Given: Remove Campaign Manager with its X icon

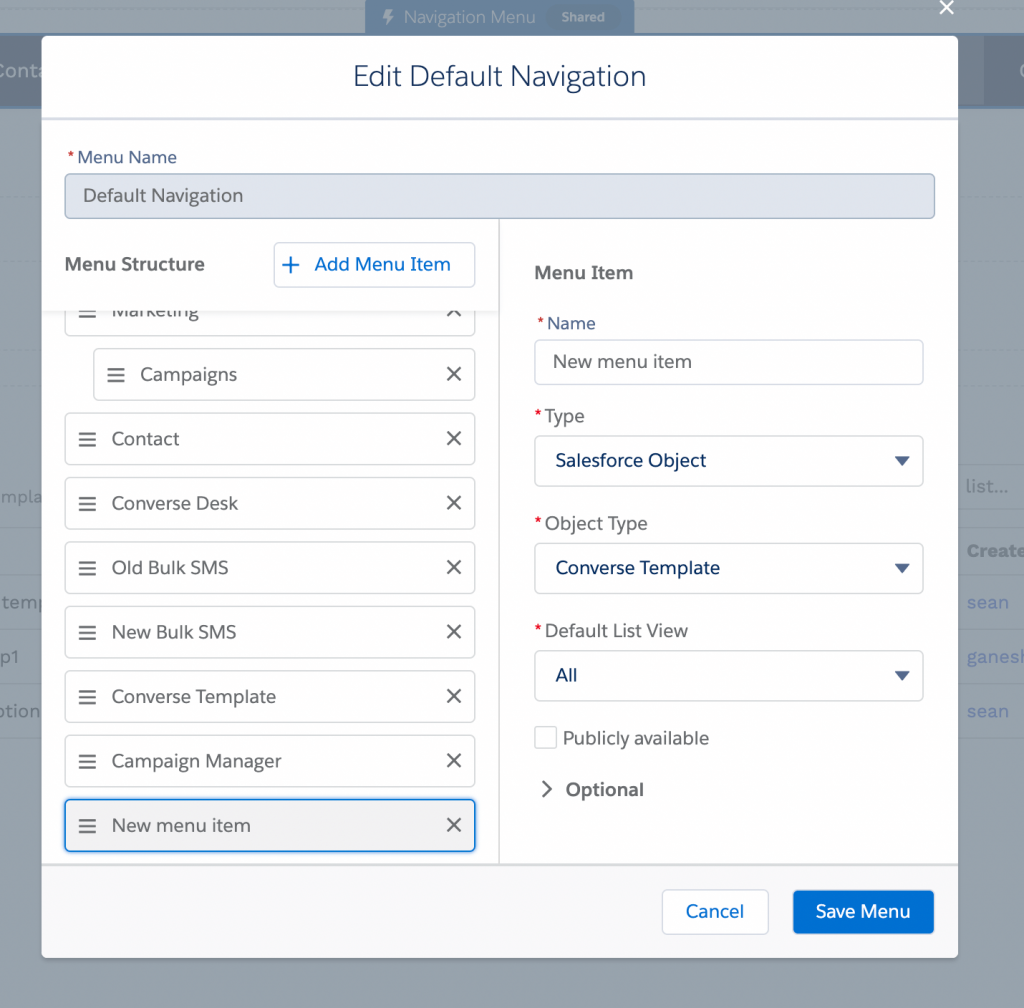Looking at the screenshot, I should 453,761.
